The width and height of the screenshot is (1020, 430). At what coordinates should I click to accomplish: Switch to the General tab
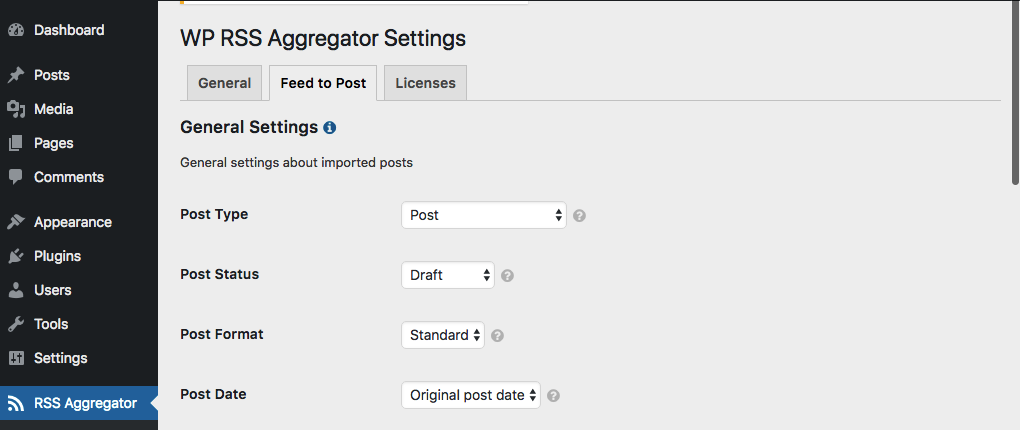click(x=224, y=83)
